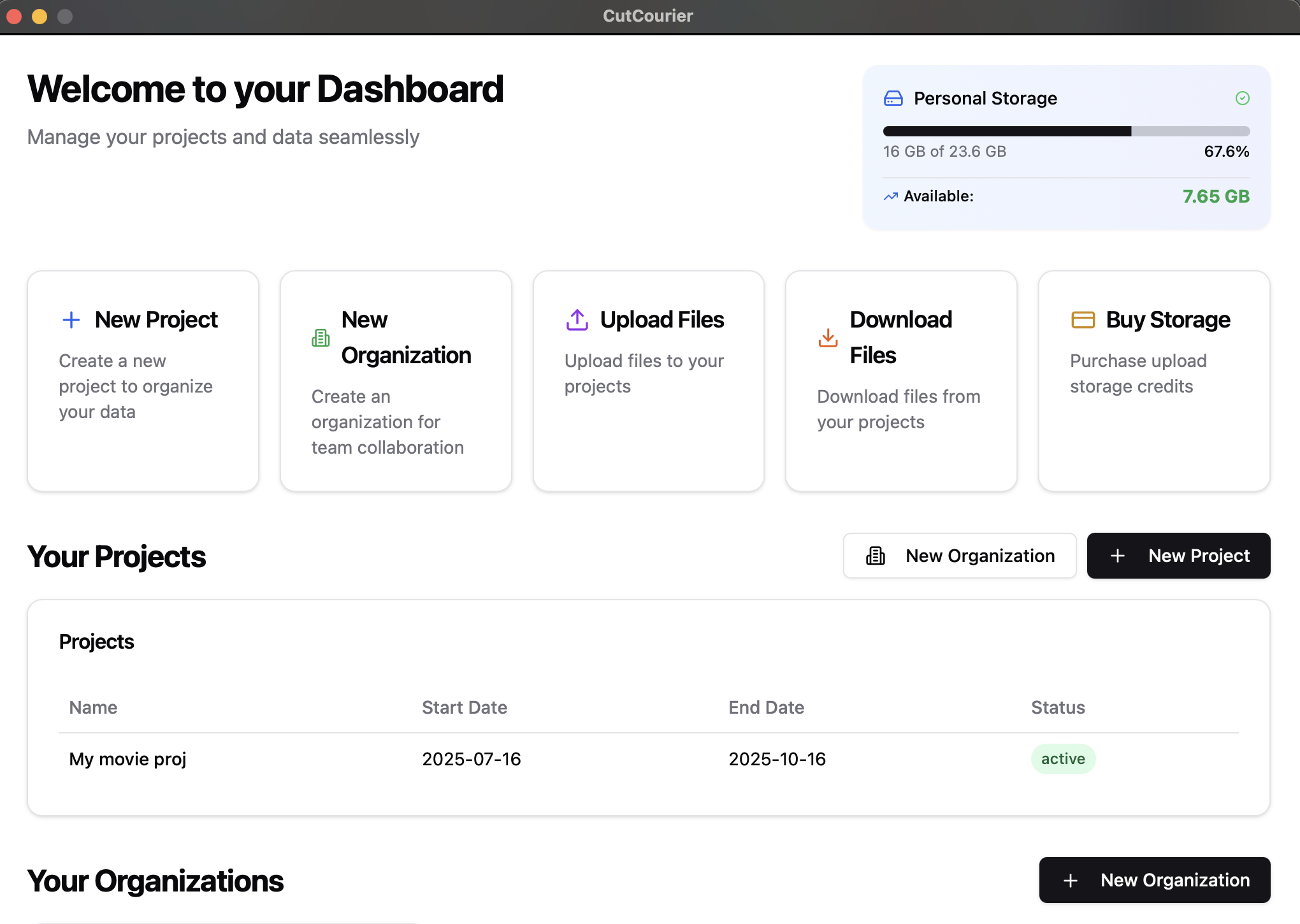Viewport: 1300px width, 924px height.
Task: Click the Your Organizations section heading
Action: 155,881
